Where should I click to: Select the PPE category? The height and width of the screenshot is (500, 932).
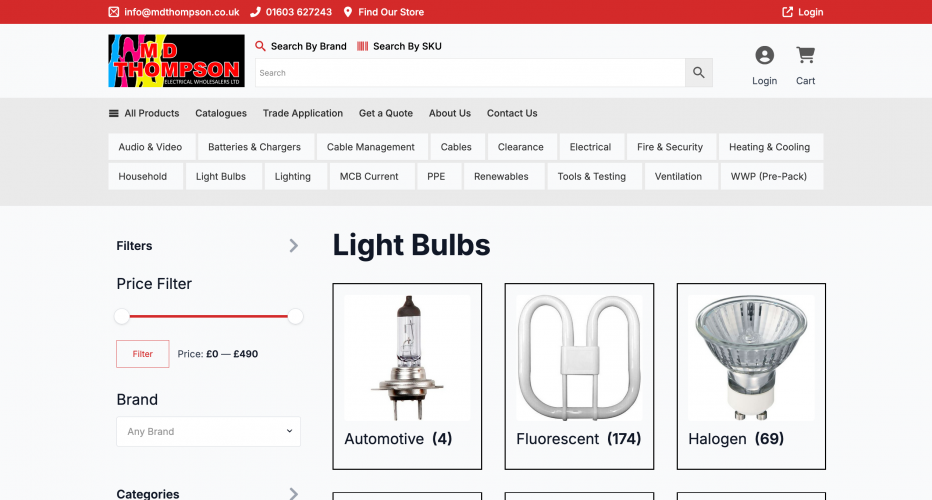click(438, 177)
